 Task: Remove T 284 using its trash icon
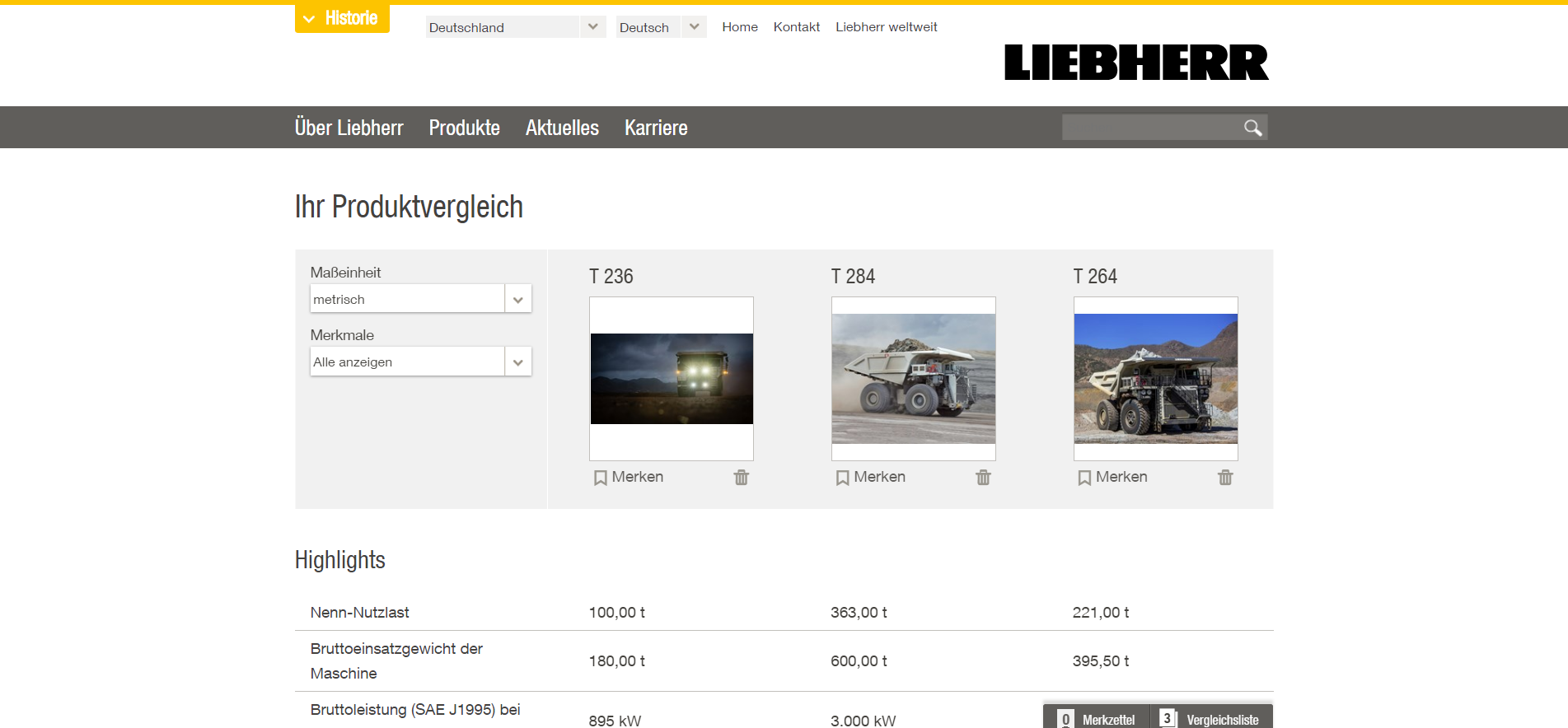pos(983,478)
